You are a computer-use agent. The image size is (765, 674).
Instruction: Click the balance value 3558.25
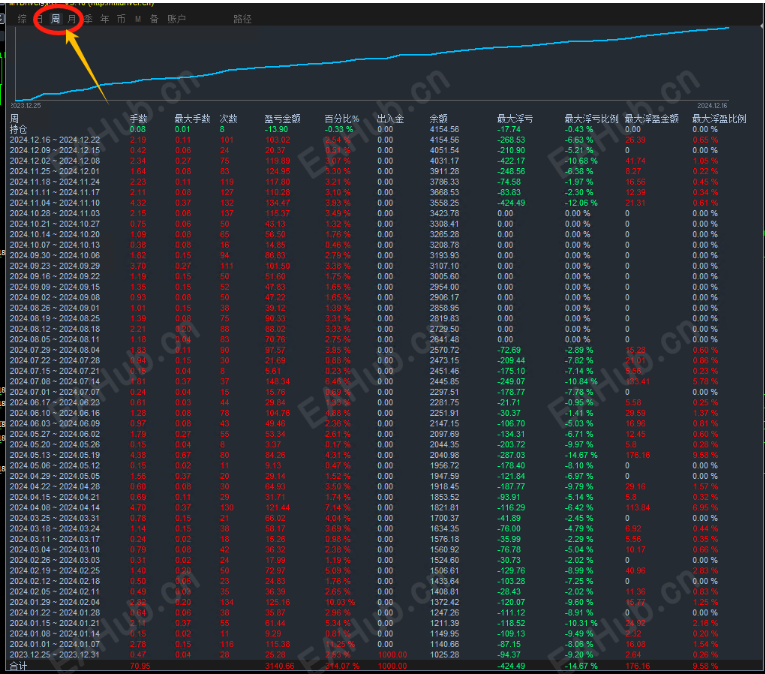pyautogui.click(x=444, y=203)
